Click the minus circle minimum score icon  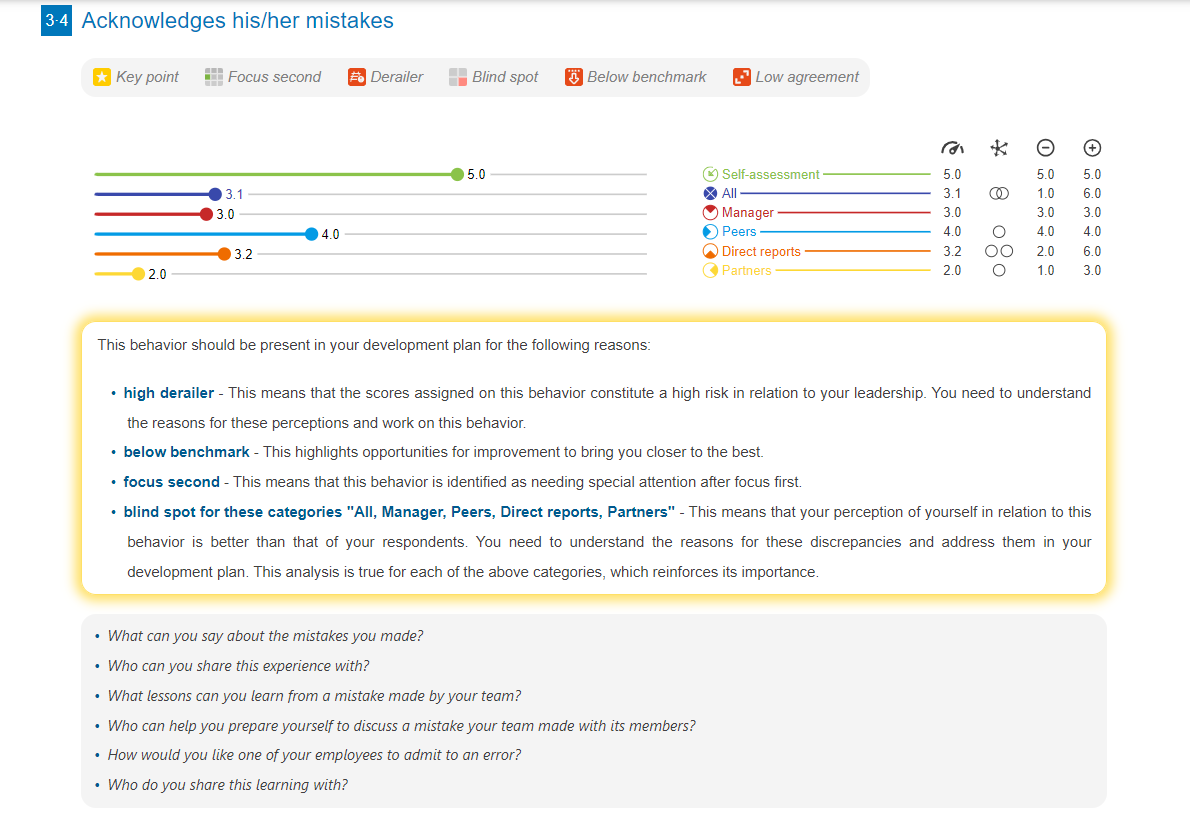pyautogui.click(x=1045, y=147)
